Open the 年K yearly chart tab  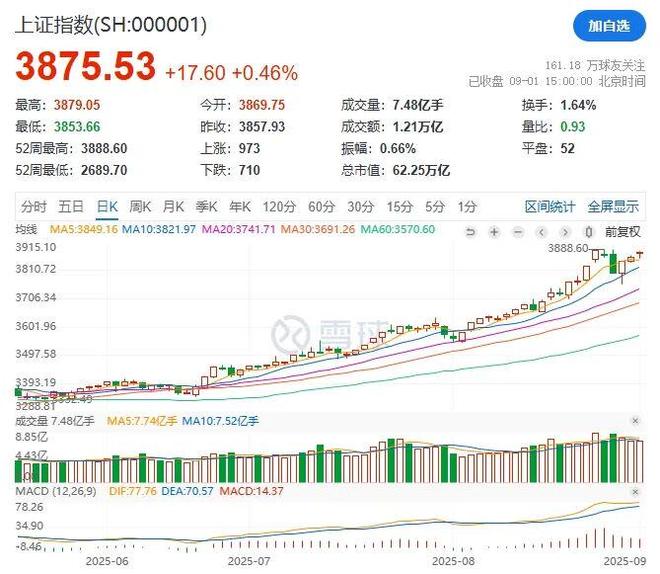(241, 207)
